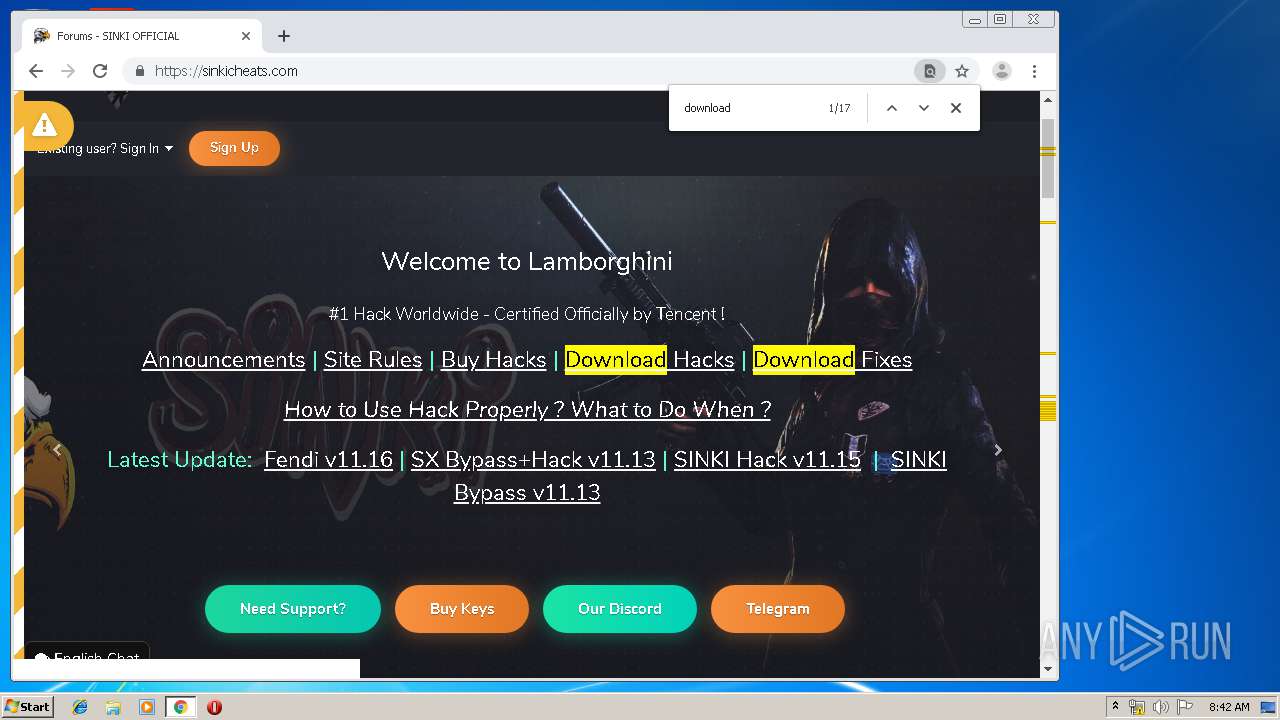
Task: Open the Download Hacks link
Action: point(649,360)
